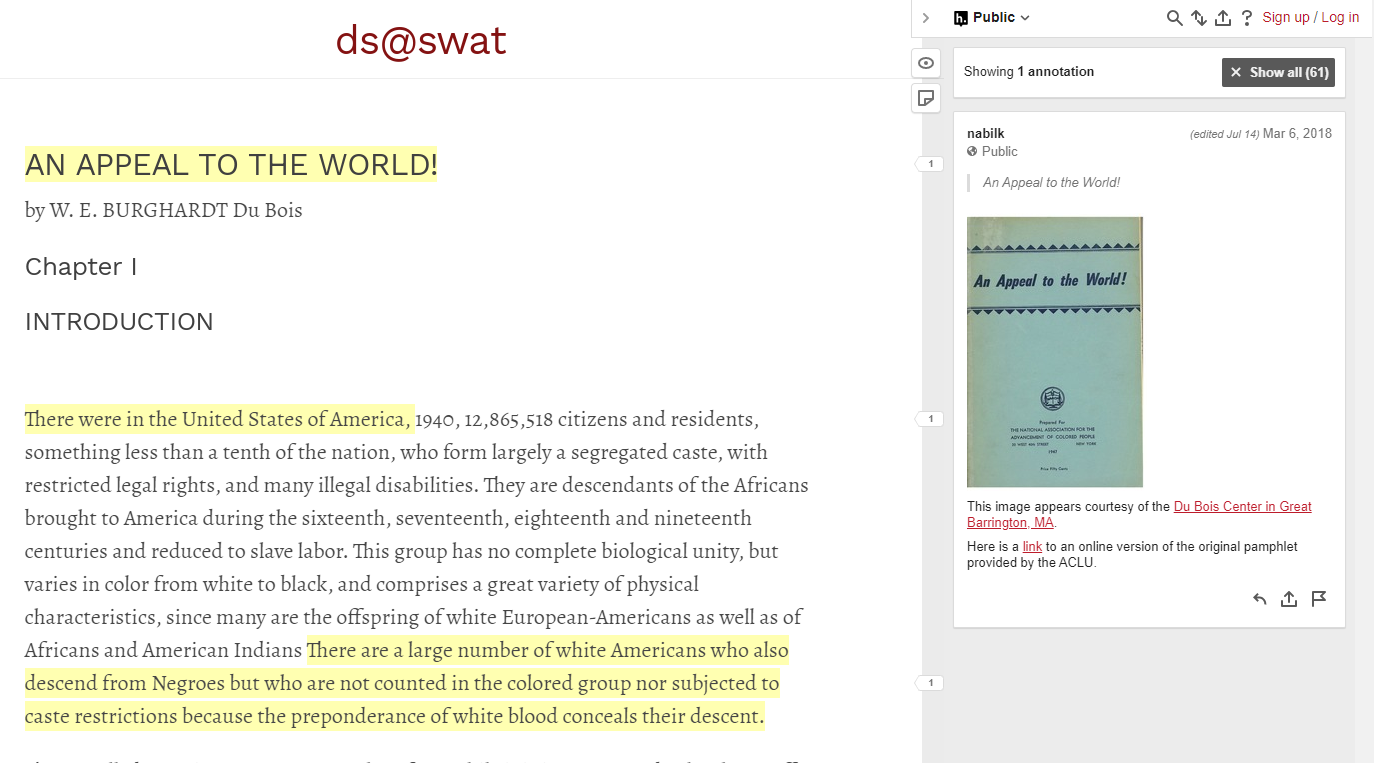Select the quoted excerpt 'An Appeal to the World!' in the annotation

[1051, 183]
